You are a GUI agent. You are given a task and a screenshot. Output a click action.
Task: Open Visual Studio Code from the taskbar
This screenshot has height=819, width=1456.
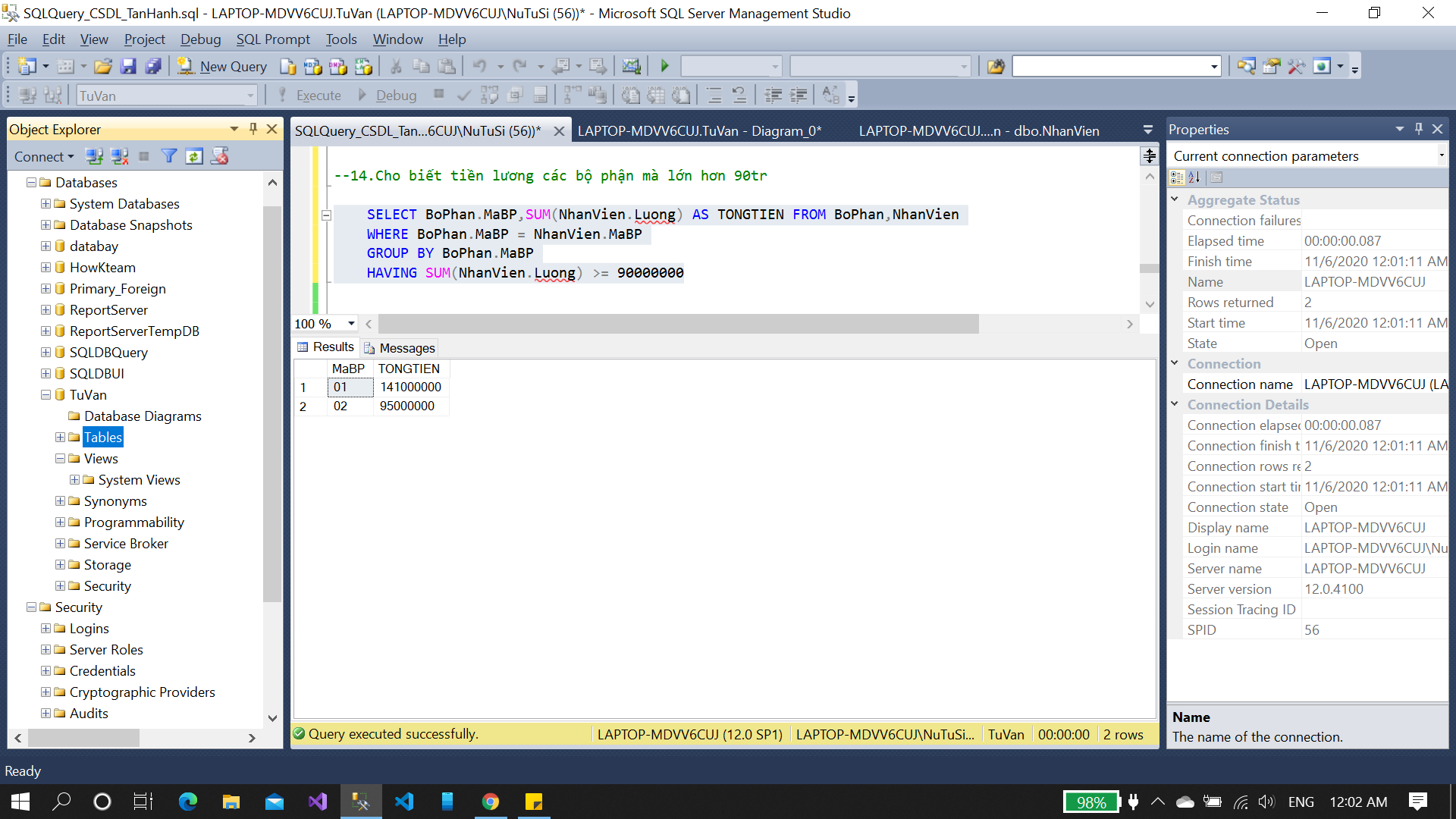404,802
